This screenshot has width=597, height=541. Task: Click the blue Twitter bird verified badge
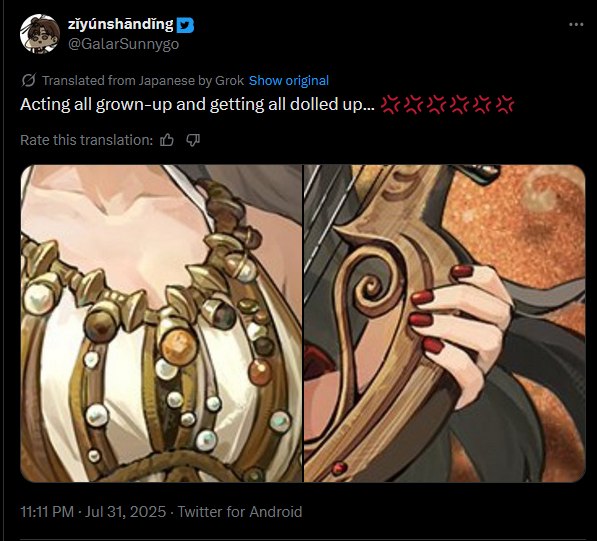185,25
